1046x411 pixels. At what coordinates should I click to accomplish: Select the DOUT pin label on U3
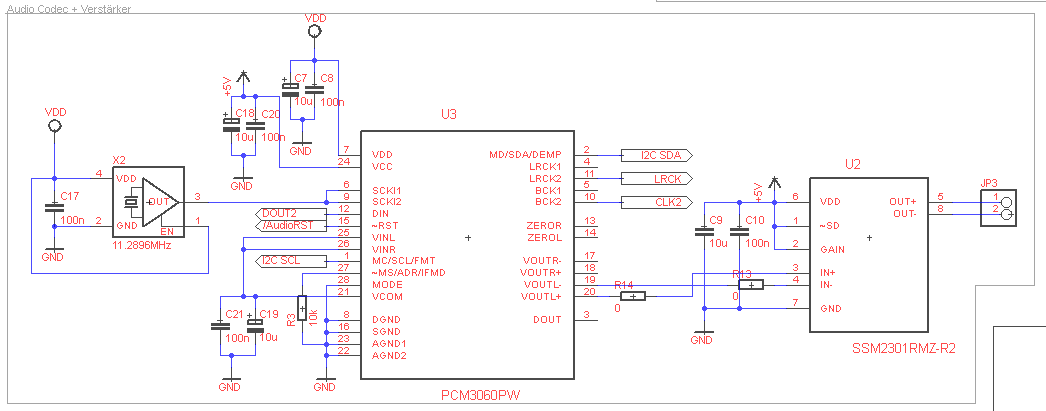click(x=547, y=320)
